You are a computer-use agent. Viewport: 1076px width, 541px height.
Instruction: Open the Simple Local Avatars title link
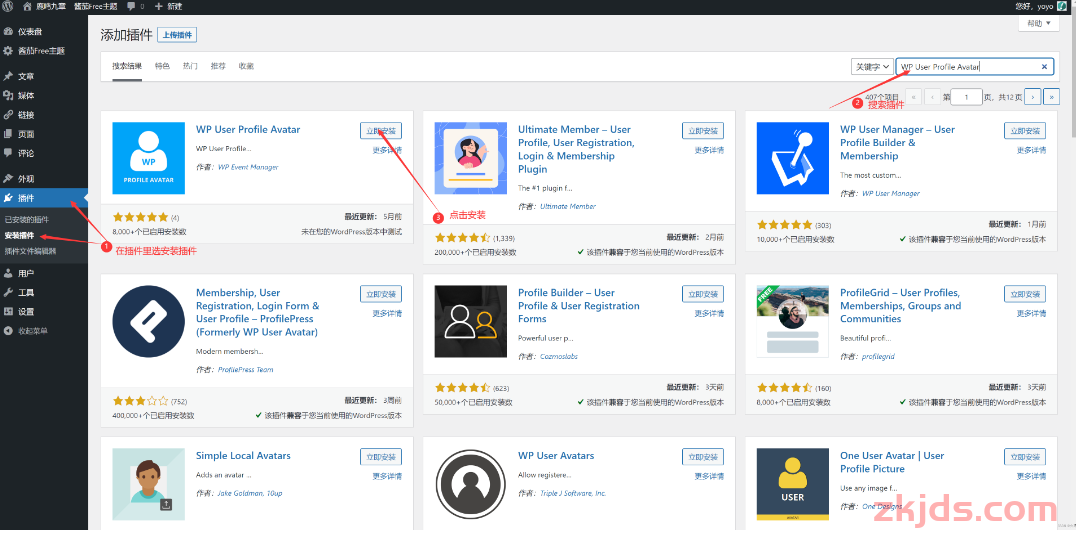pyautogui.click(x=243, y=456)
